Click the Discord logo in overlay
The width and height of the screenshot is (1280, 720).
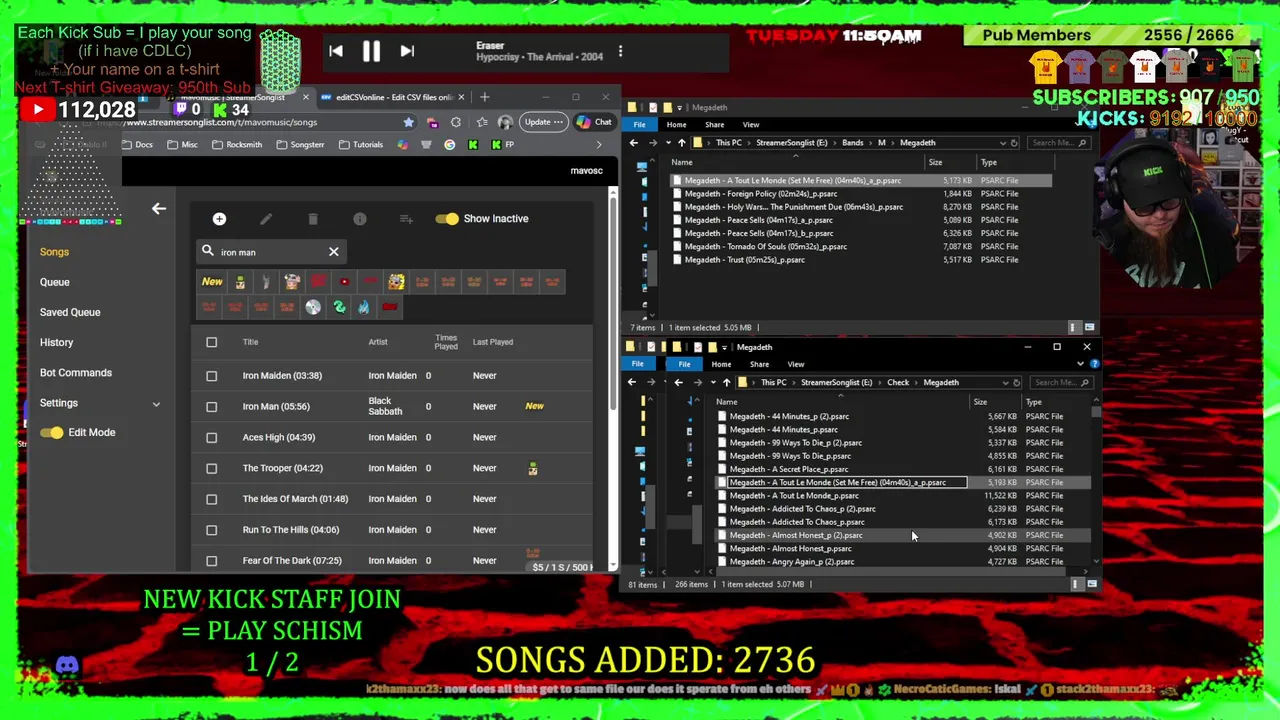(67, 665)
